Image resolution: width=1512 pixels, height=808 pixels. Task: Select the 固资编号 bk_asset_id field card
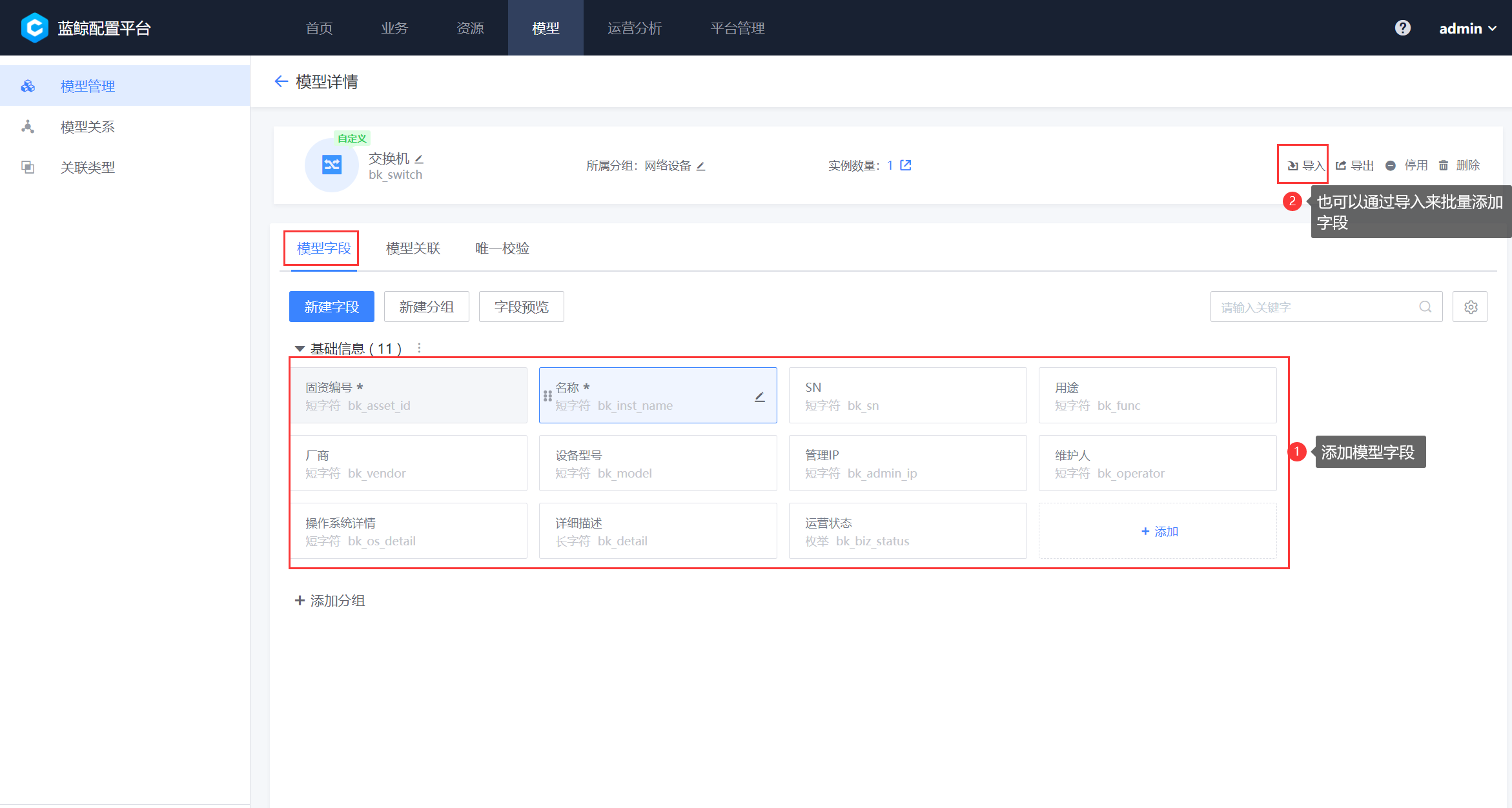coord(409,396)
